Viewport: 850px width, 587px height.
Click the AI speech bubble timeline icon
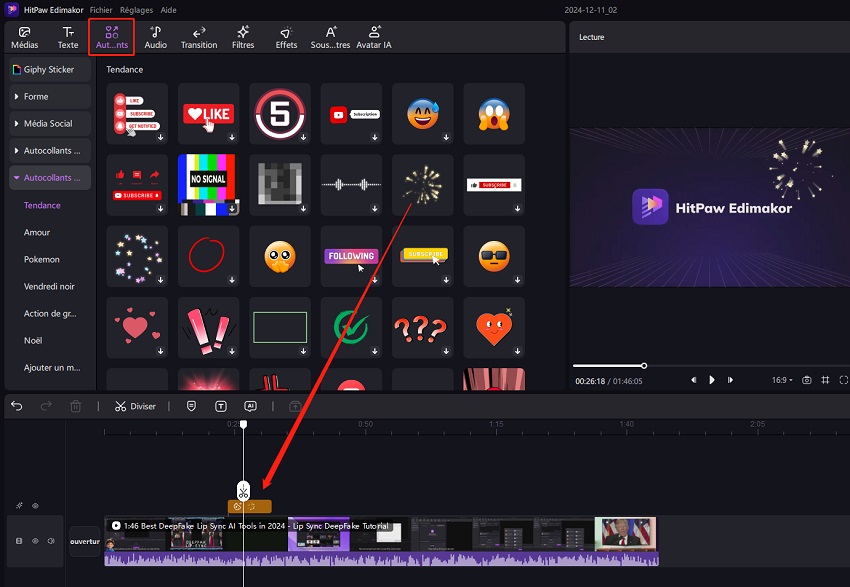pos(250,406)
